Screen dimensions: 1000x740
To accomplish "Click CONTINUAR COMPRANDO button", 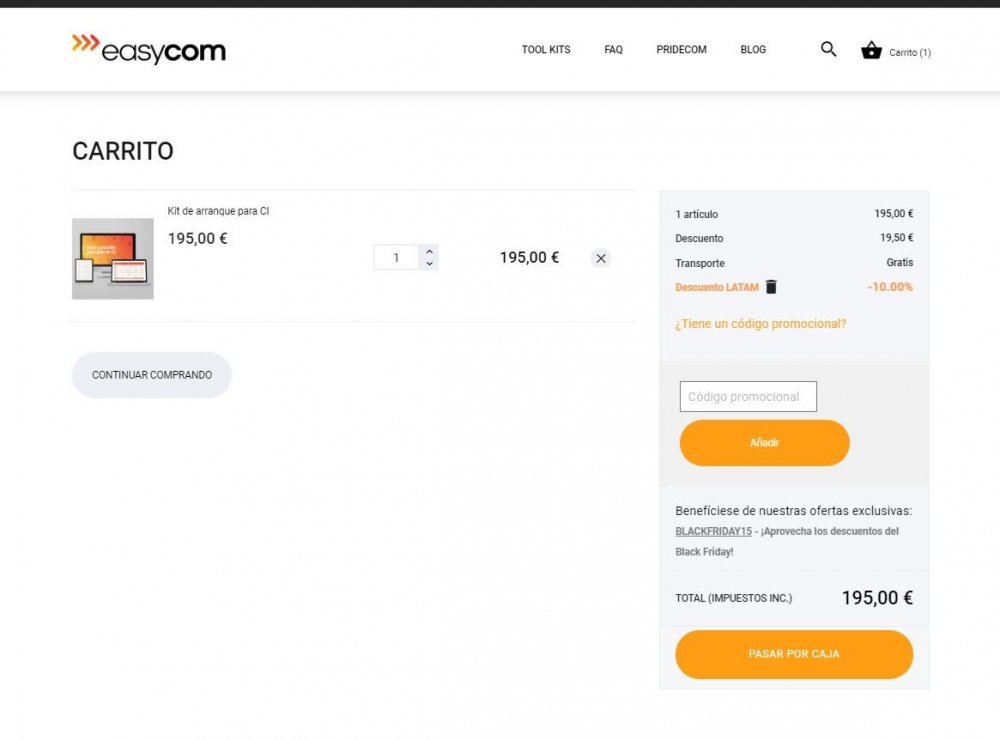I will point(151,374).
